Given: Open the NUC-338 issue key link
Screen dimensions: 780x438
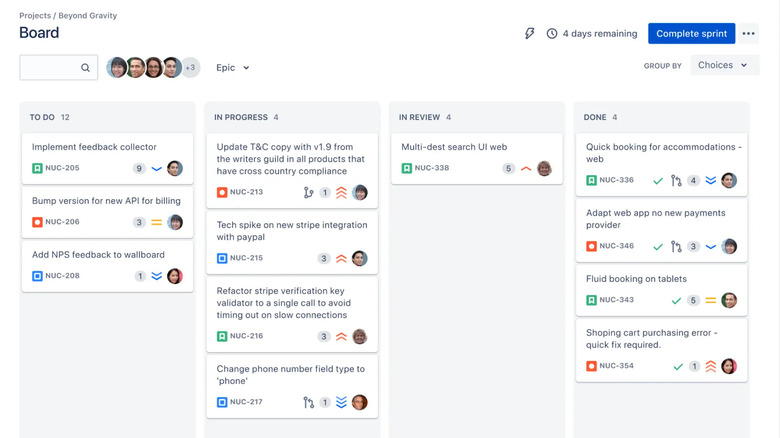Looking at the screenshot, I should click(x=432, y=168).
